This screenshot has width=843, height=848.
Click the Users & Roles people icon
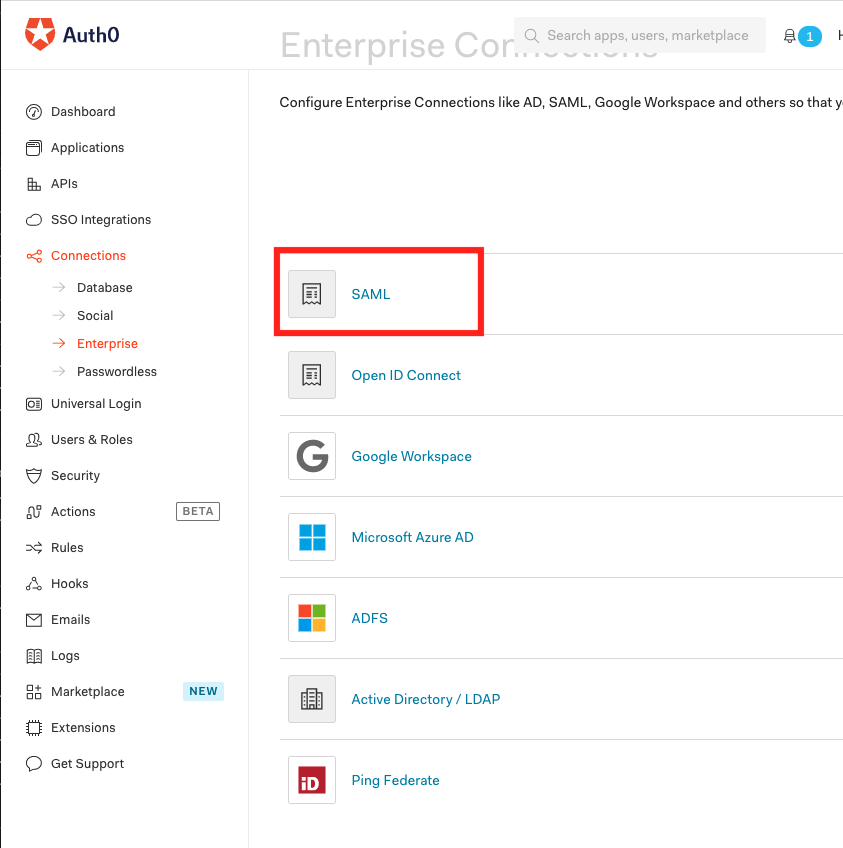coord(34,440)
